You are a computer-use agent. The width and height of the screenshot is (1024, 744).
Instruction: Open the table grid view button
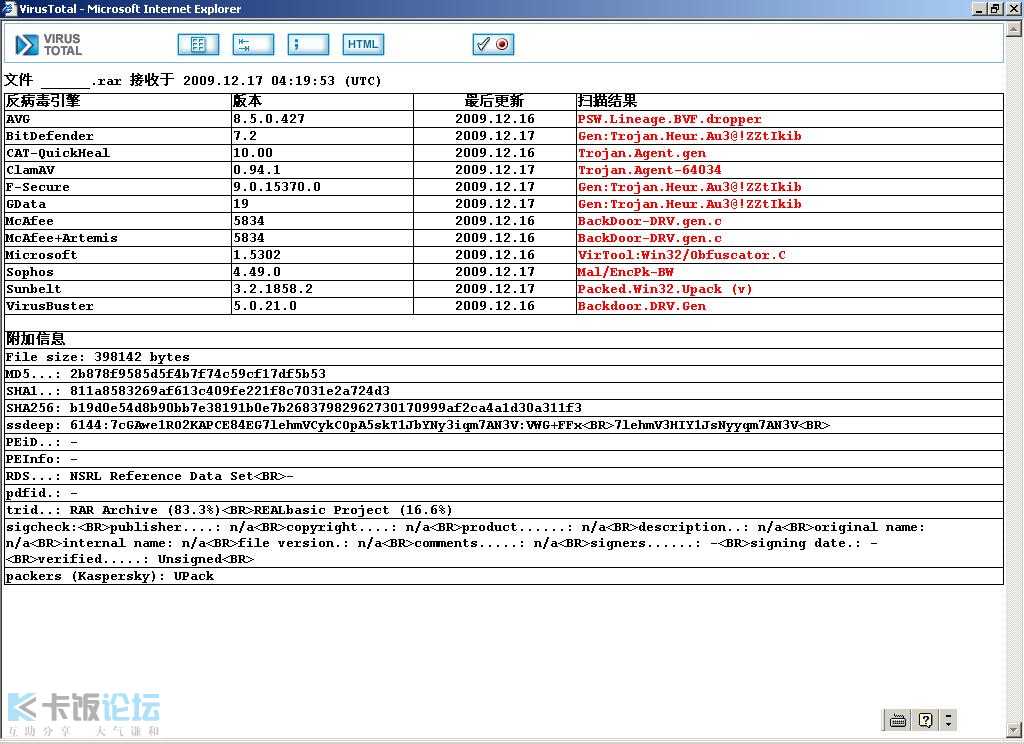click(x=199, y=44)
